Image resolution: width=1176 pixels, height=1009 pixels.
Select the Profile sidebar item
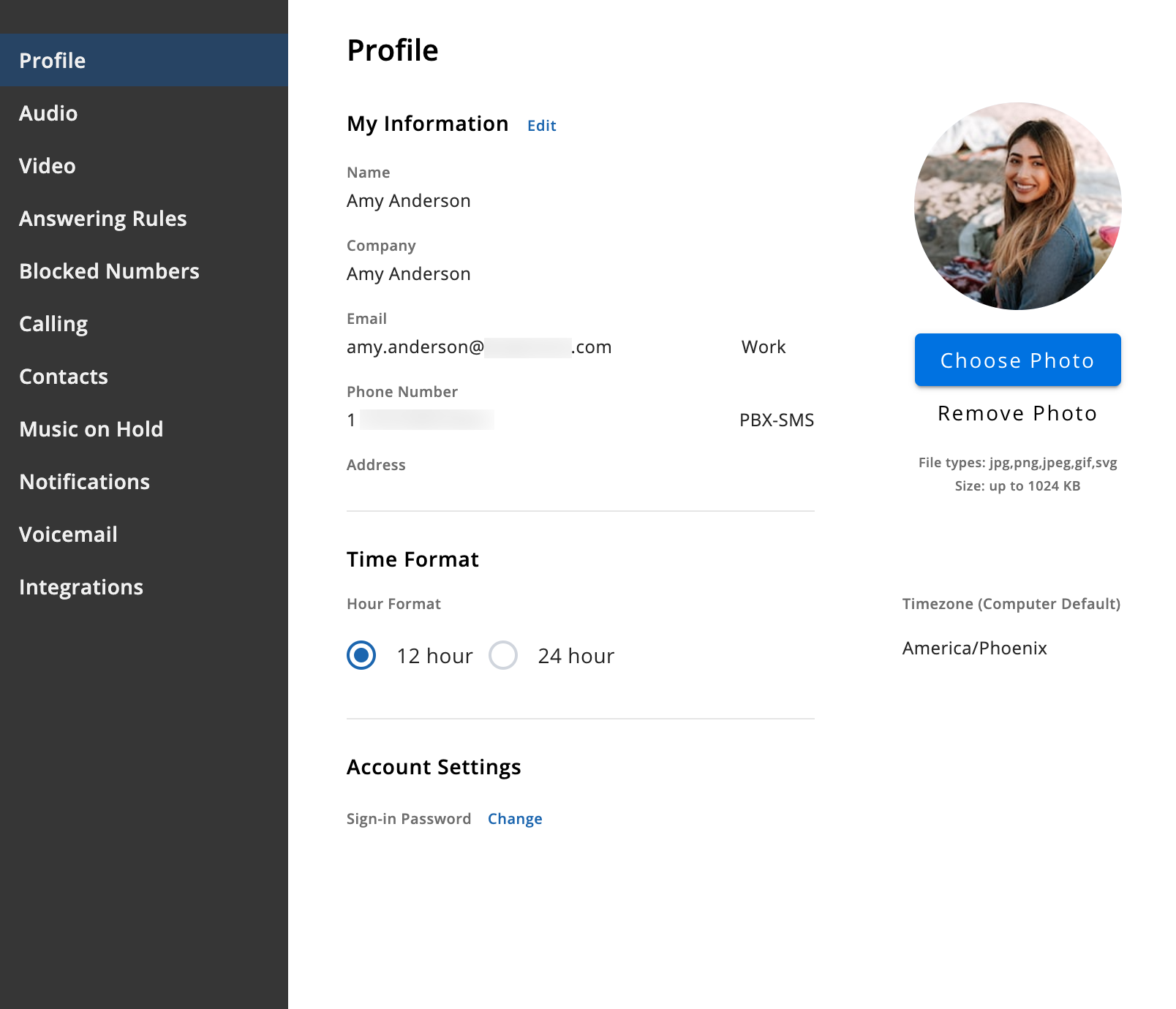pos(144,60)
